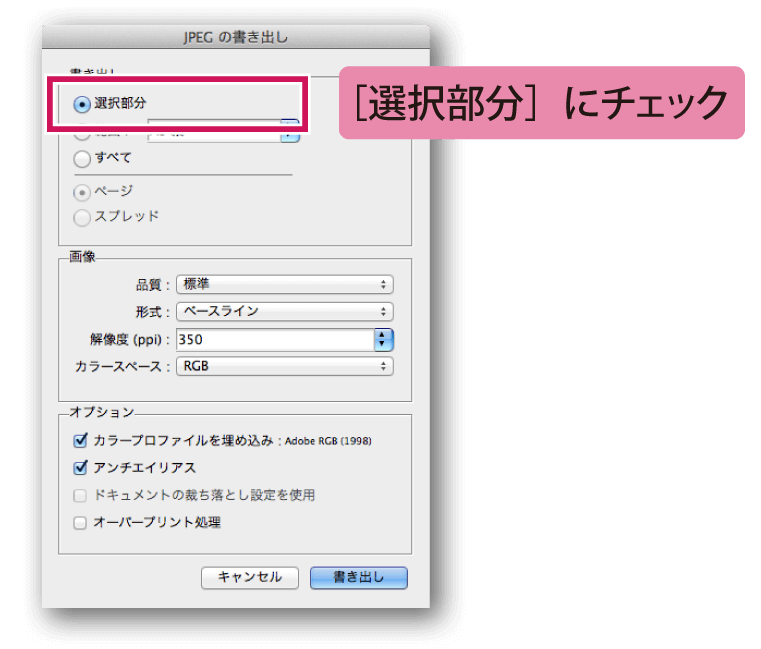Select the ページ radio button
Viewport: 761px width, 649px height.
(83, 191)
